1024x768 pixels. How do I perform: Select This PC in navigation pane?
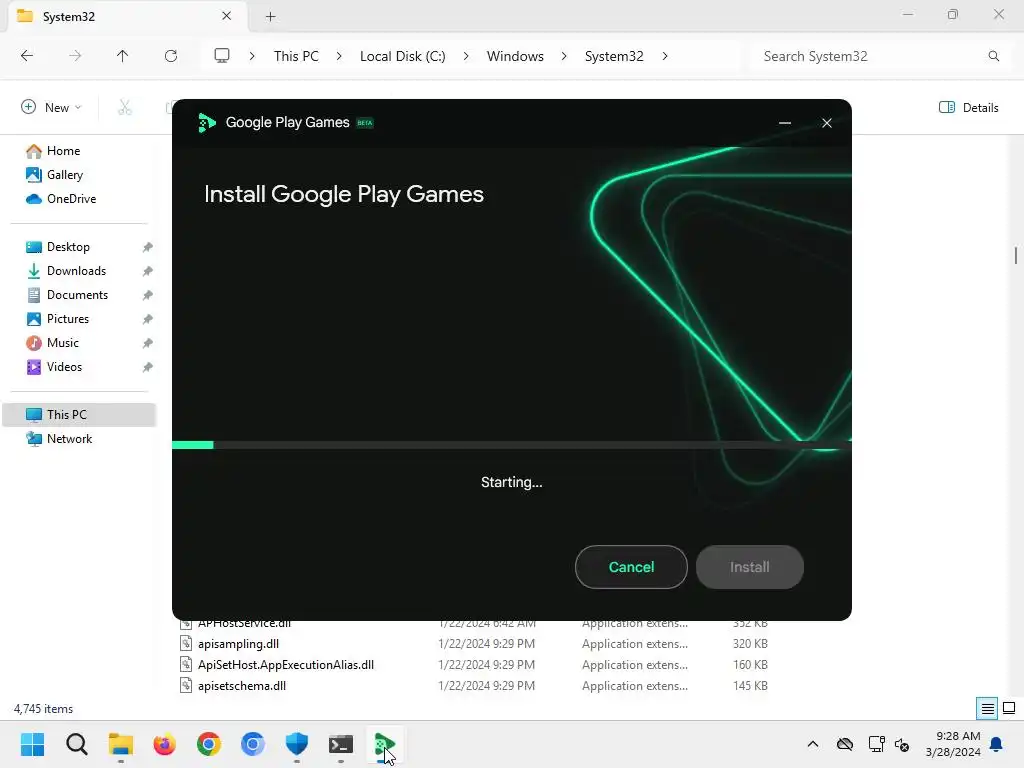pos(79,415)
